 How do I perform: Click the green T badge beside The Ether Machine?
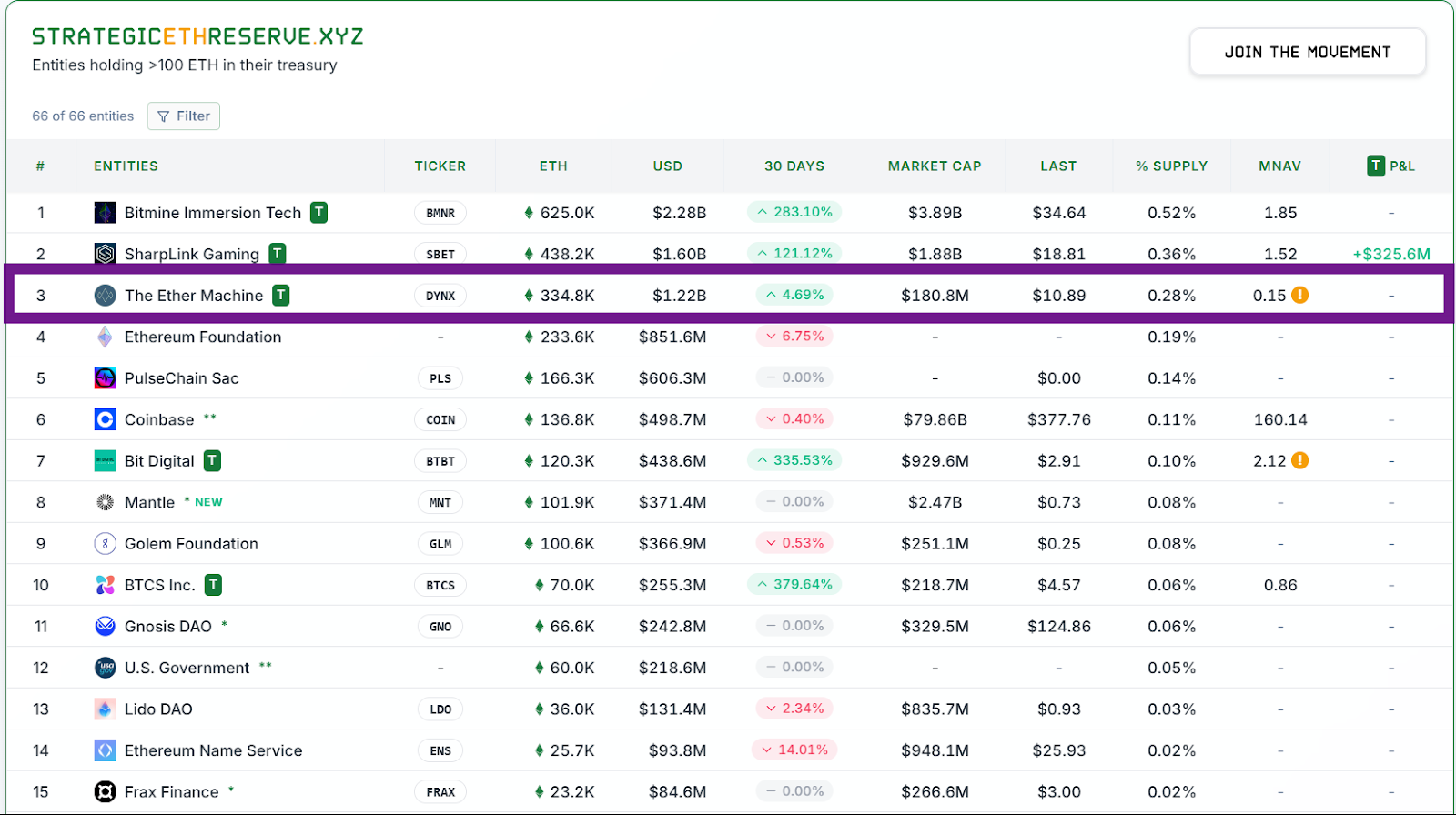pyautogui.click(x=281, y=295)
